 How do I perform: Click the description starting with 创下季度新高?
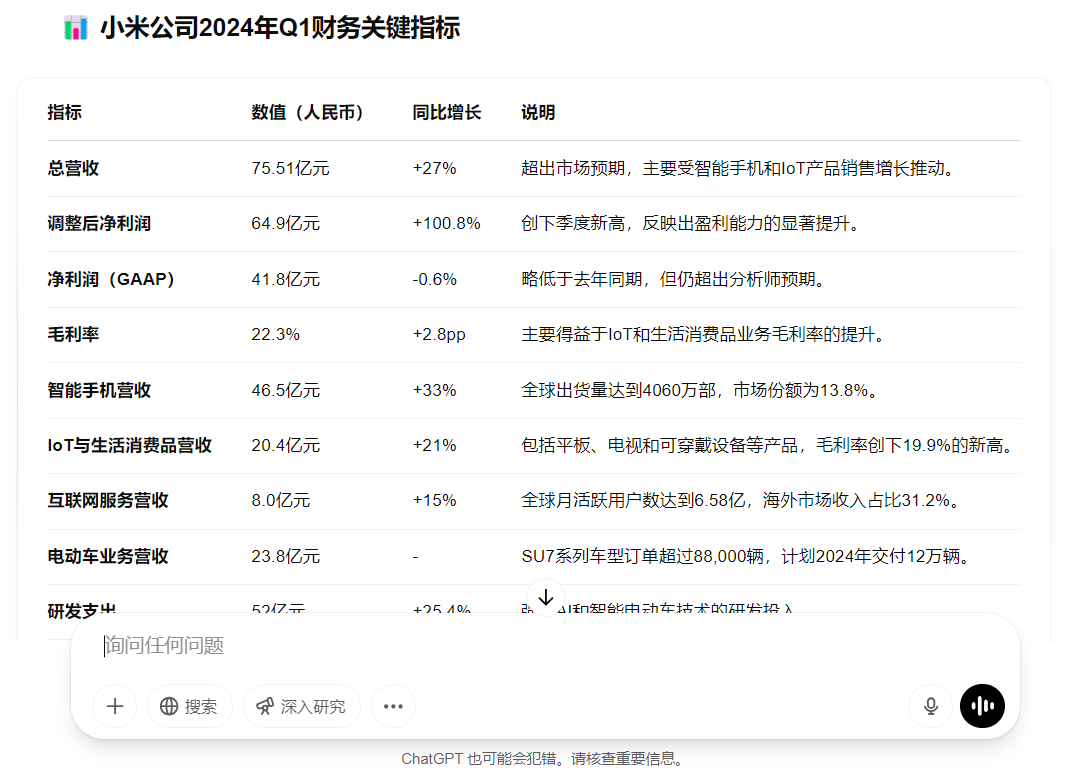pos(690,224)
